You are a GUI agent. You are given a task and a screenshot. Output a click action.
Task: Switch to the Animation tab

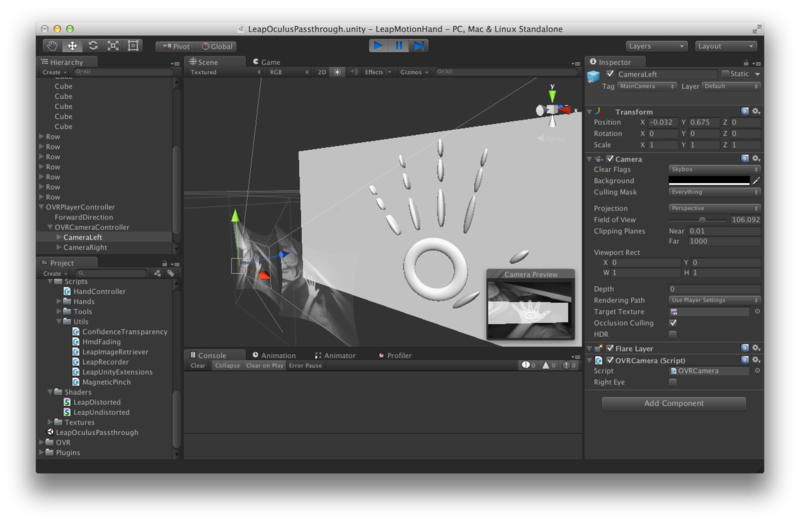(x=274, y=355)
